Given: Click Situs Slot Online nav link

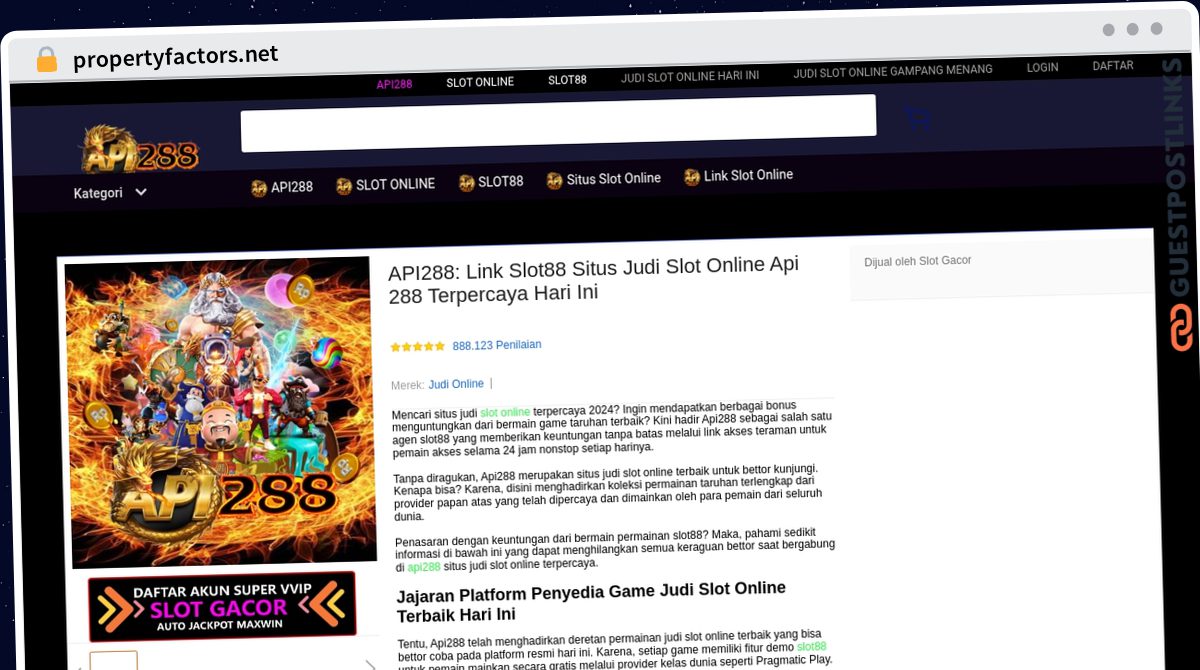Looking at the screenshot, I should [x=614, y=179].
